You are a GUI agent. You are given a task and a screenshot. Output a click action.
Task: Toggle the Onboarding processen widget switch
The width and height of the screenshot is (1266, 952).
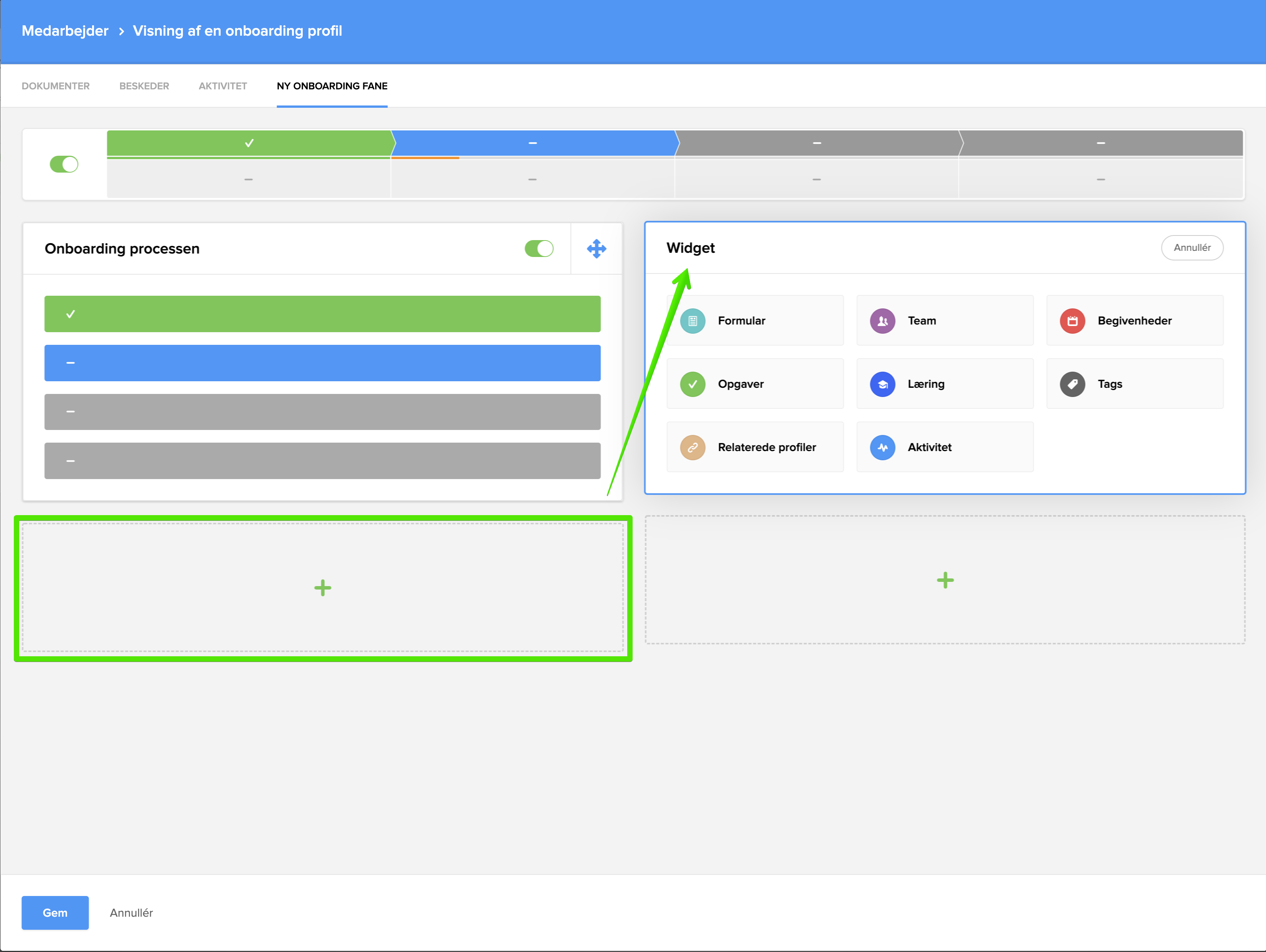539,249
